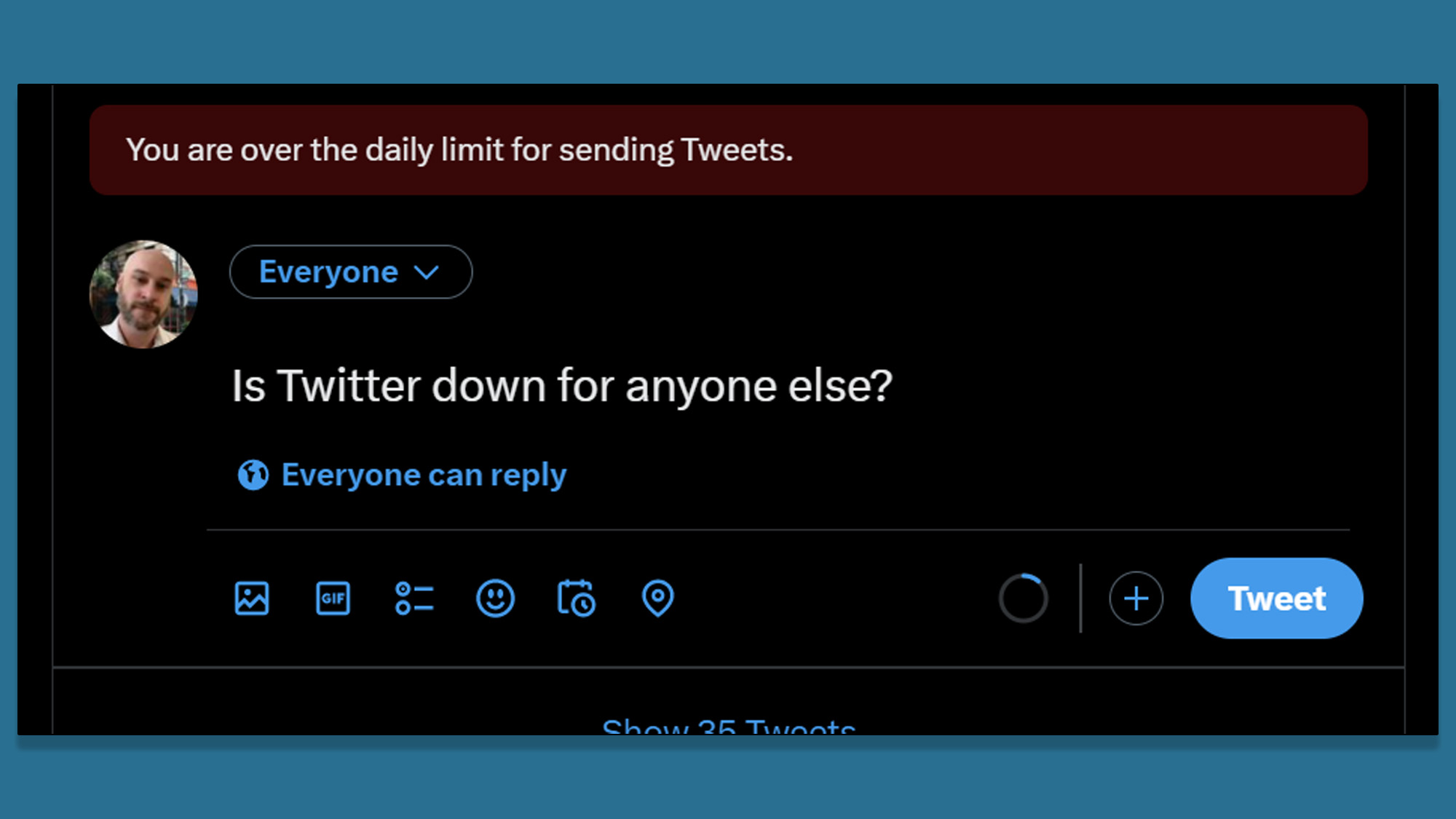Screen dimensions: 1456x819
Task: Click the image attachment icon
Action: (x=252, y=598)
